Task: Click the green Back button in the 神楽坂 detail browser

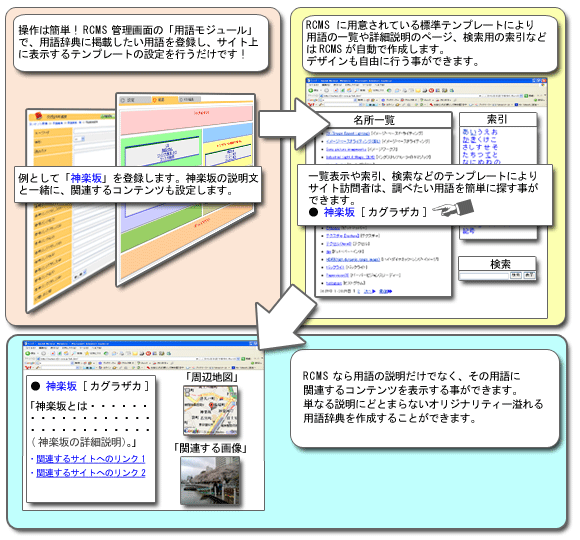Action: tap(28, 354)
